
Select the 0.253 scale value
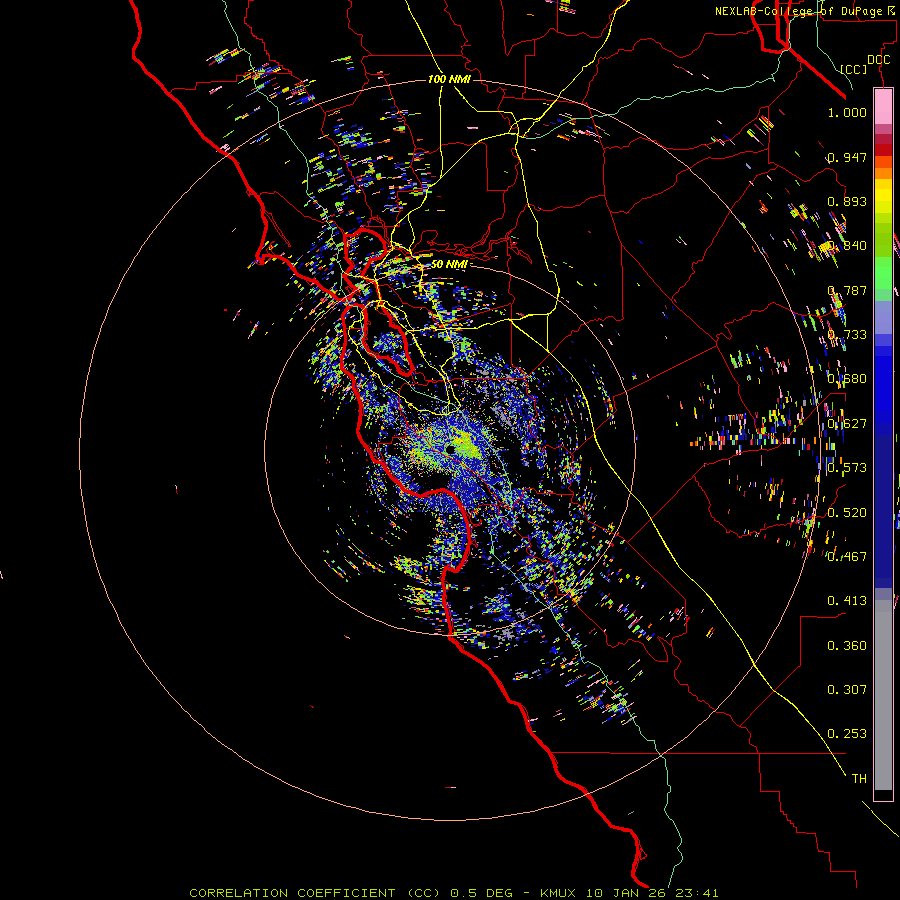click(x=847, y=734)
